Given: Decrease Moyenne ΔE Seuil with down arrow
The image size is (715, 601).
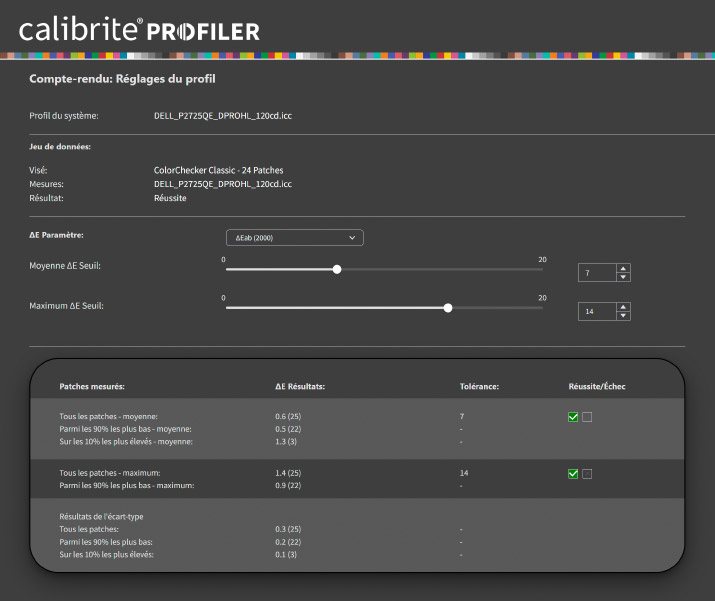Looking at the screenshot, I should (x=623, y=277).
